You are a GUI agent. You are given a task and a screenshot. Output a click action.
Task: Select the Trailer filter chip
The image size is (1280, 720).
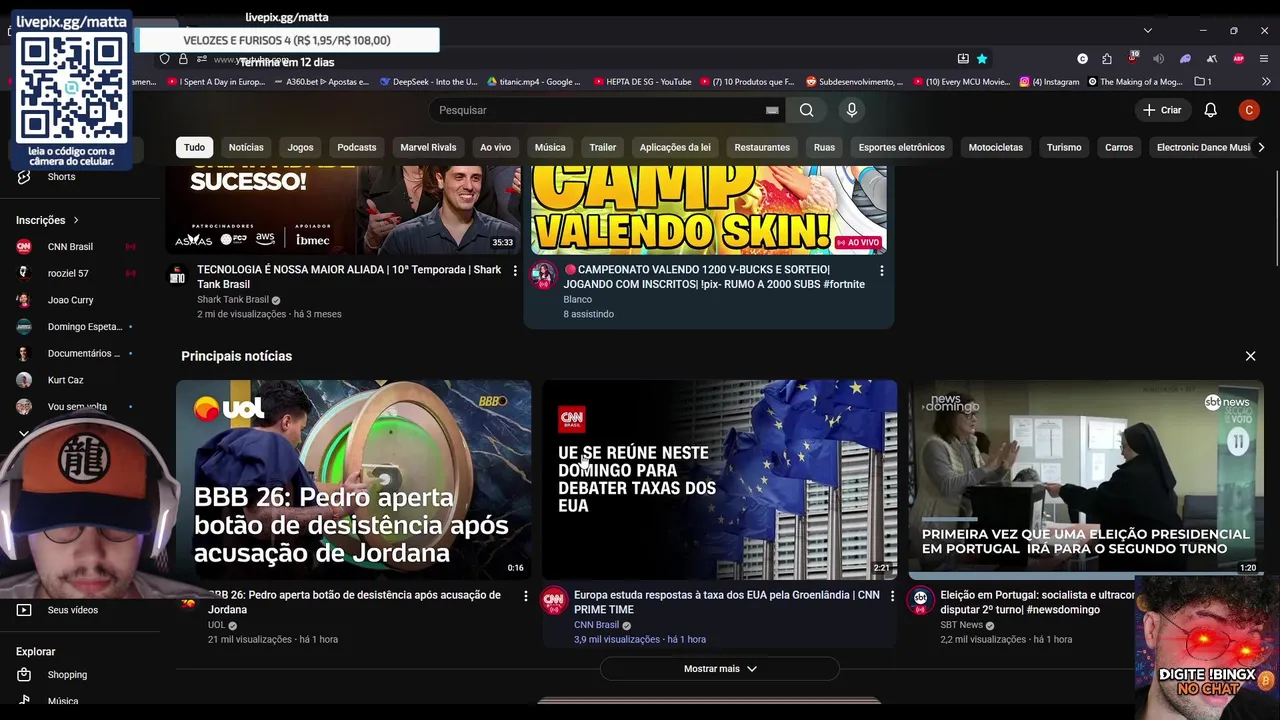tap(603, 147)
